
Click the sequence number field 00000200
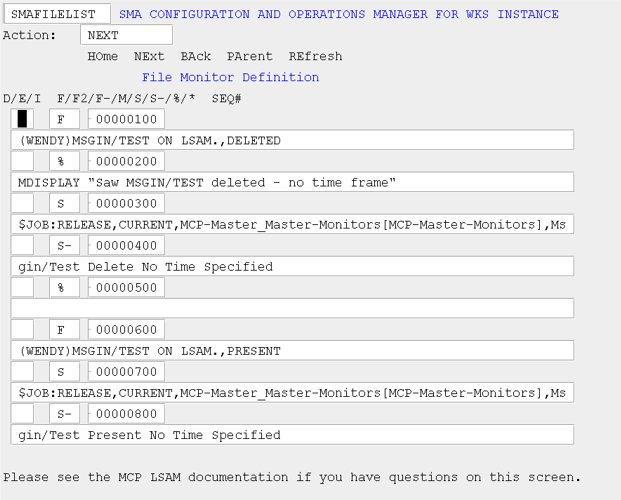[x=126, y=161]
